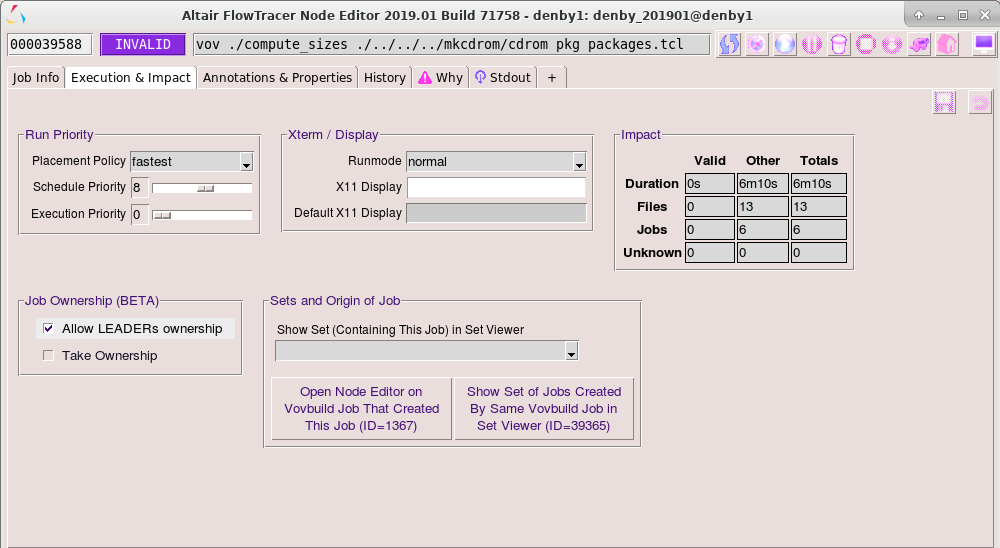Add a new tab with the plus tab
The height and width of the screenshot is (548, 1000).
(x=552, y=78)
